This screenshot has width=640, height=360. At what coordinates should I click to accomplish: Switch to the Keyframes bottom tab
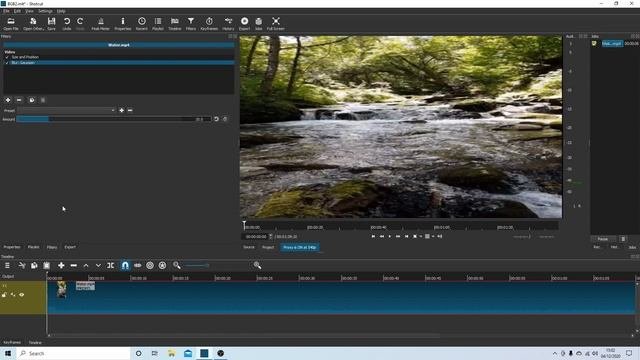[12, 342]
